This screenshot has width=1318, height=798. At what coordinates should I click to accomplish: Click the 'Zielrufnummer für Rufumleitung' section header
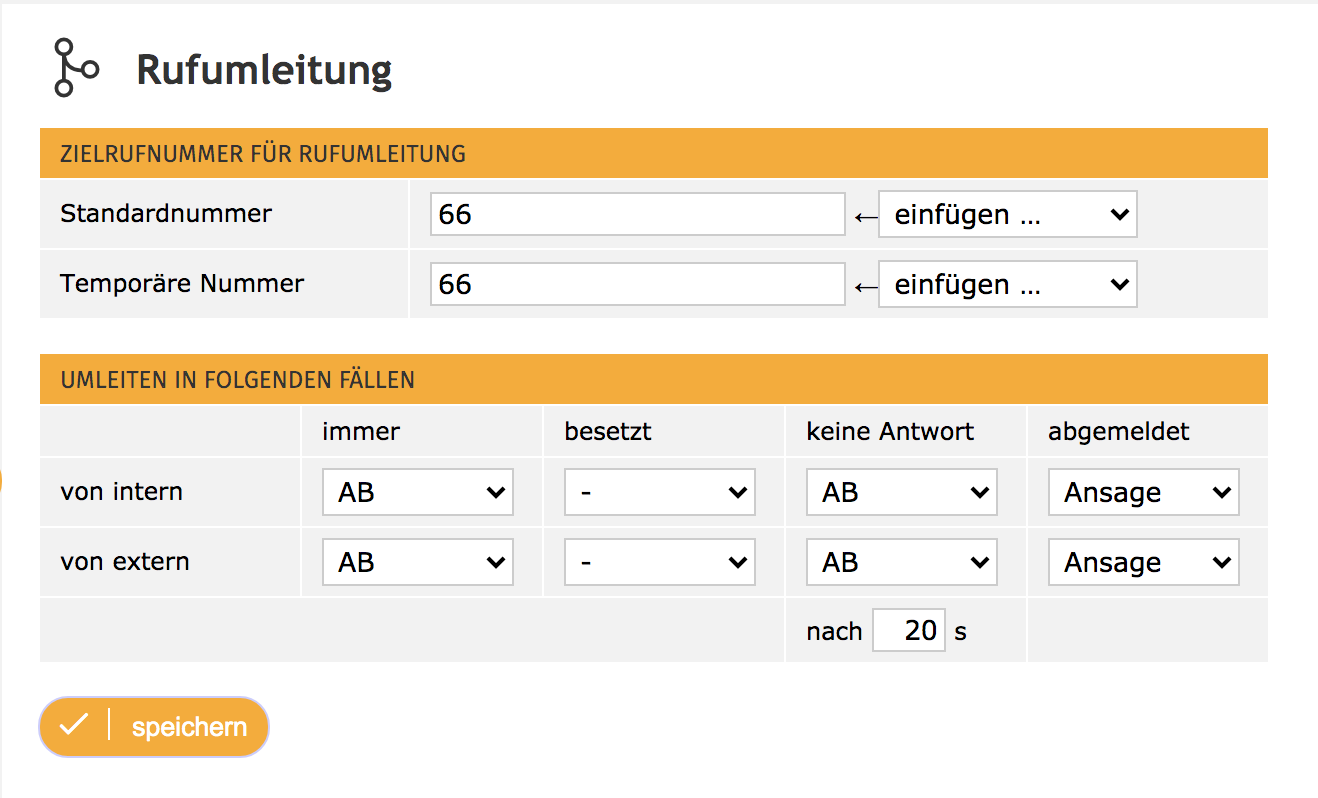[x=263, y=154]
